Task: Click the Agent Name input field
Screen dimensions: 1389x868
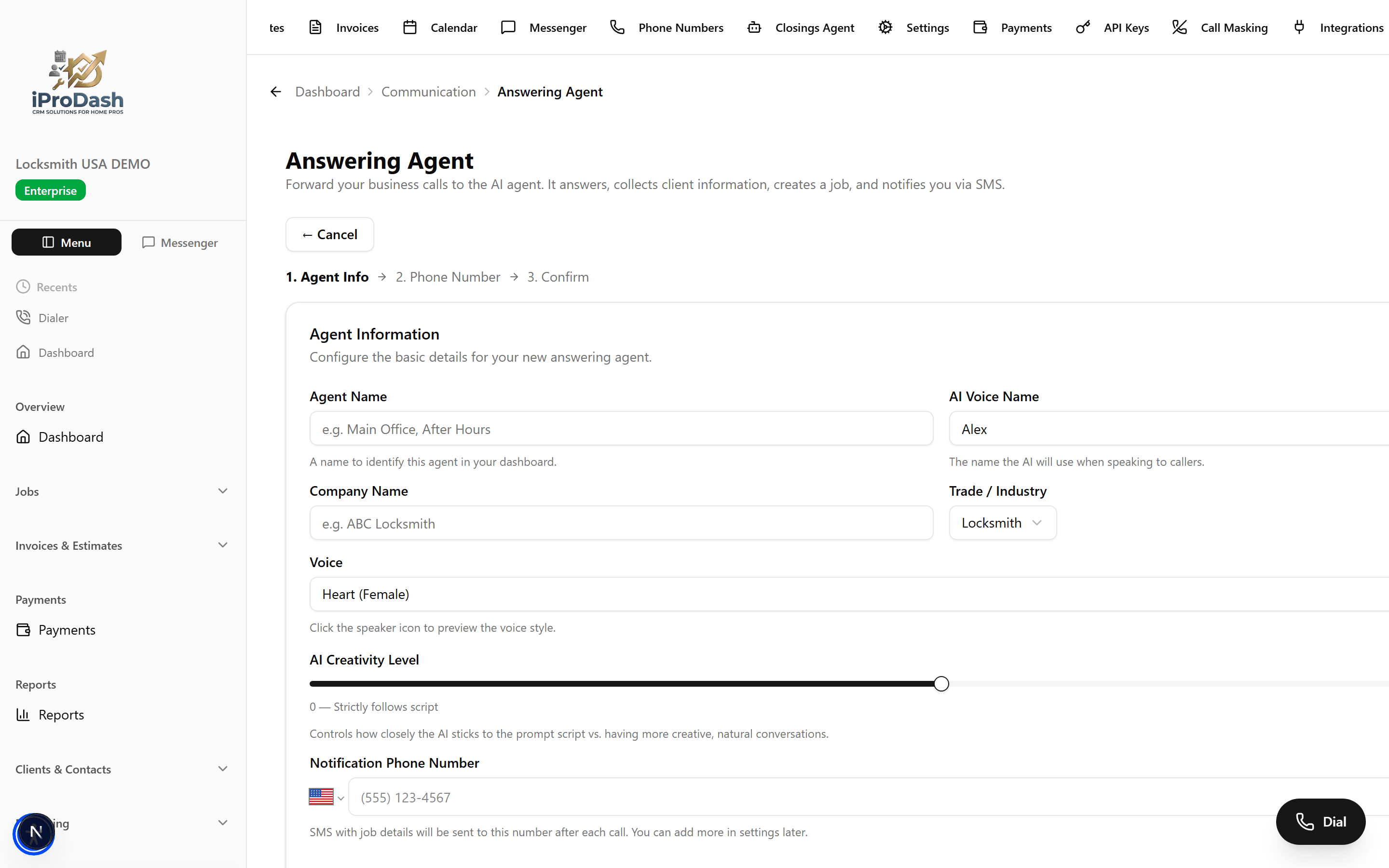Action: click(621, 429)
